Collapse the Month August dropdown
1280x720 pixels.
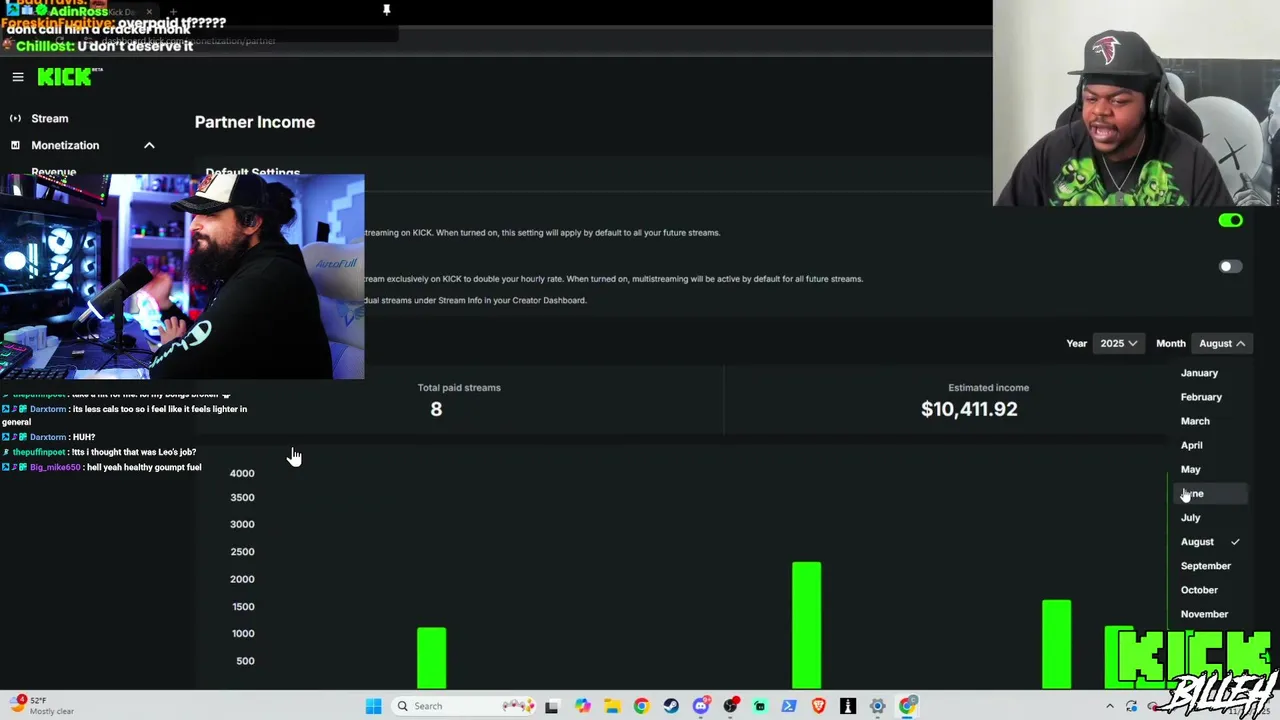tap(1222, 343)
